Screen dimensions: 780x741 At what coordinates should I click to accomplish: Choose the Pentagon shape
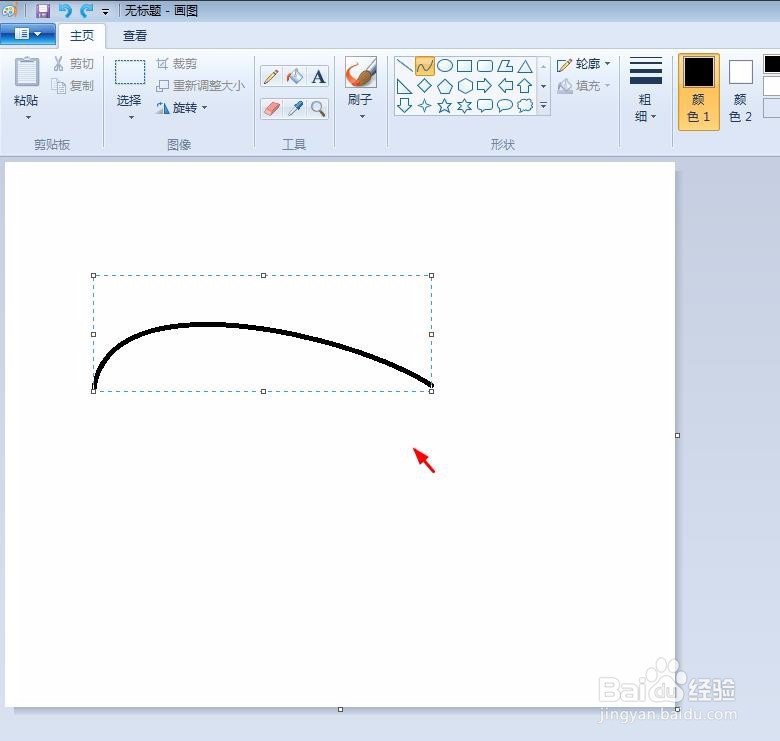pos(445,86)
